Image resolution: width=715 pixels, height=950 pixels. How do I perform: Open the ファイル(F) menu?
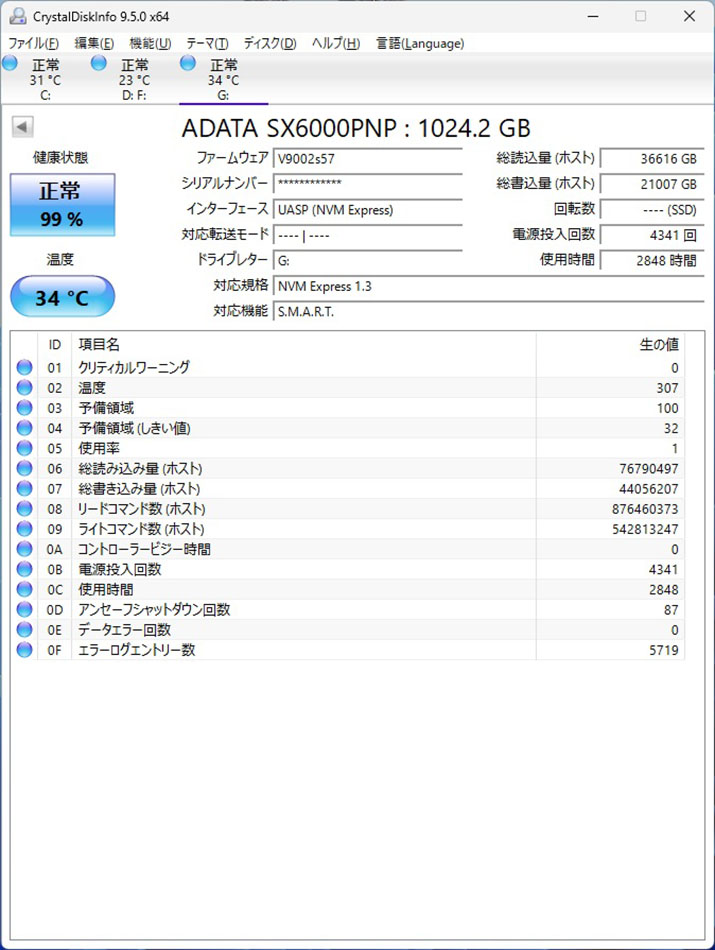[33, 44]
